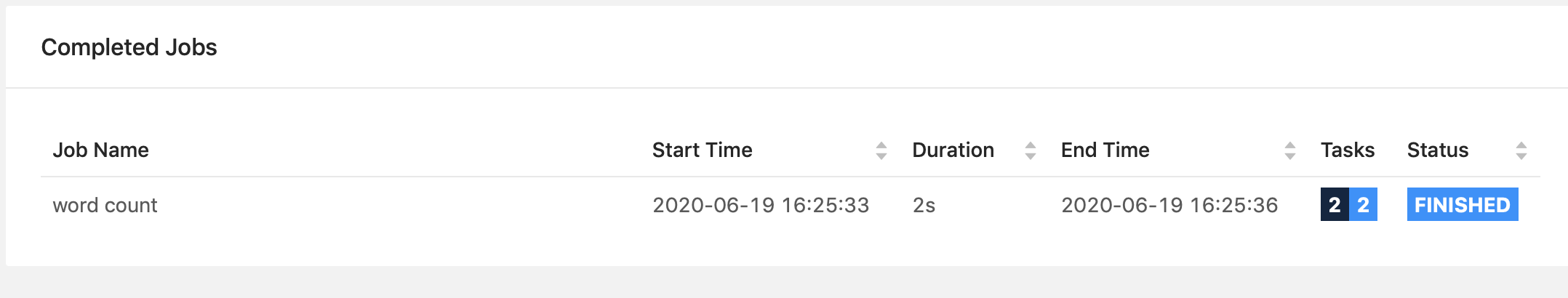Click the 2s duration value
This screenshot has height=298, width=1568.
924,206
